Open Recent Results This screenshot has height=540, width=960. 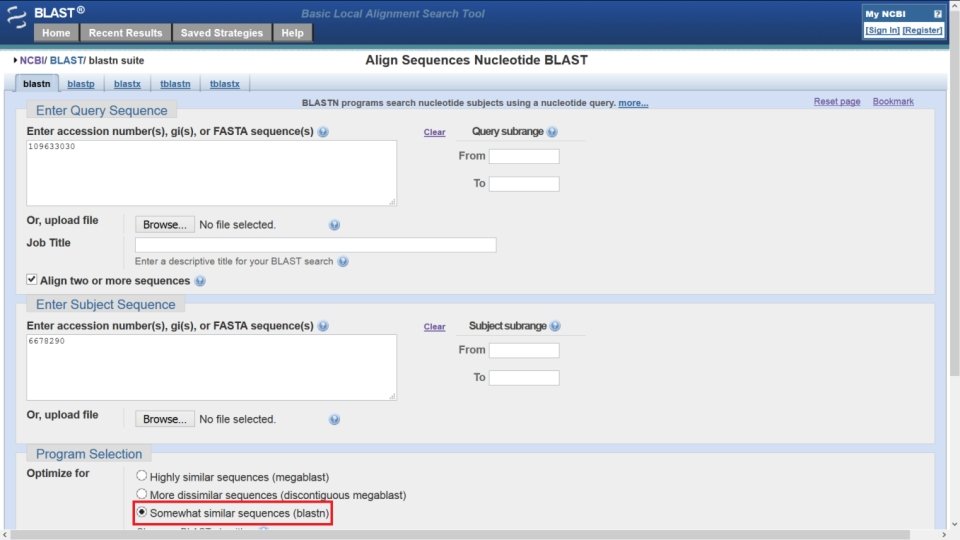point(126,33)
